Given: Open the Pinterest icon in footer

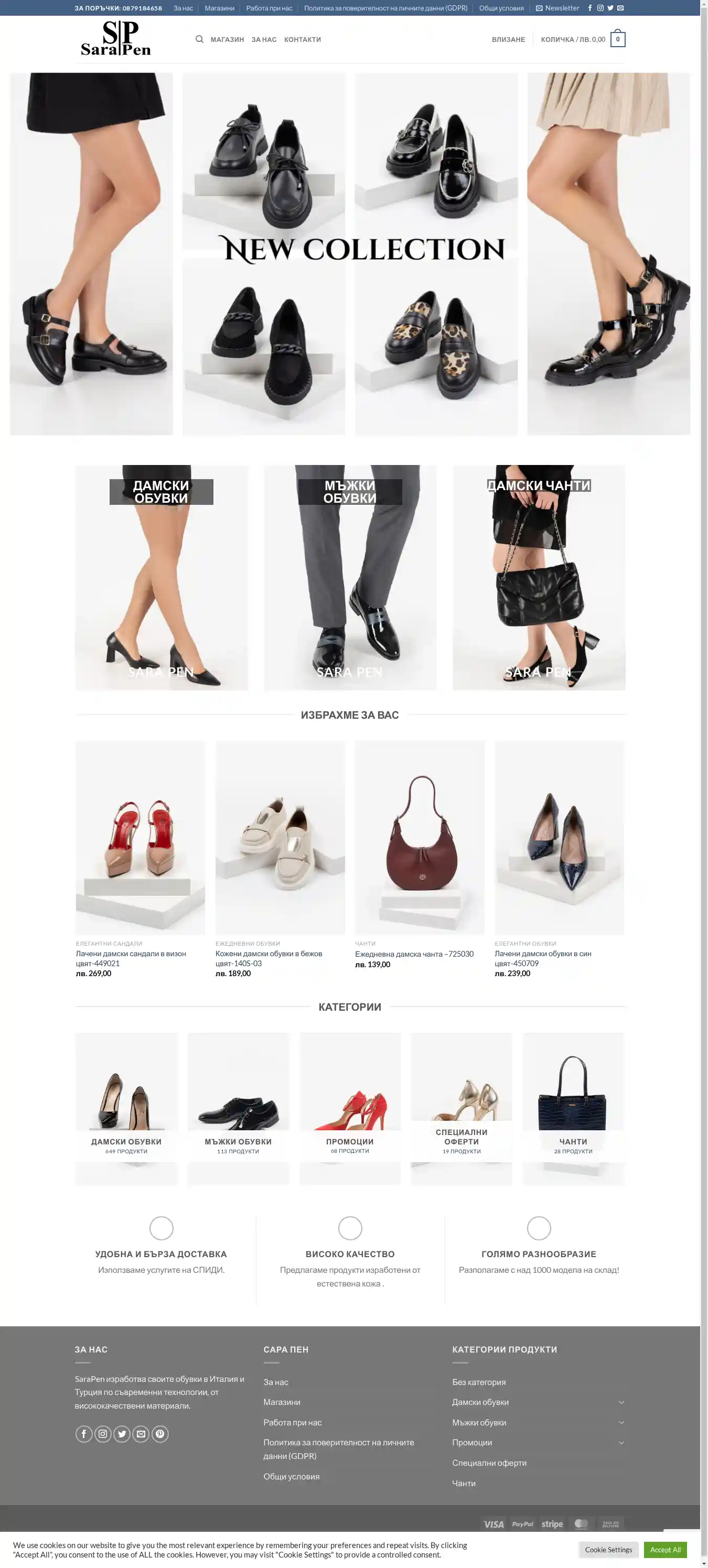Looking at the screenshot, I should pos(159,1433).
